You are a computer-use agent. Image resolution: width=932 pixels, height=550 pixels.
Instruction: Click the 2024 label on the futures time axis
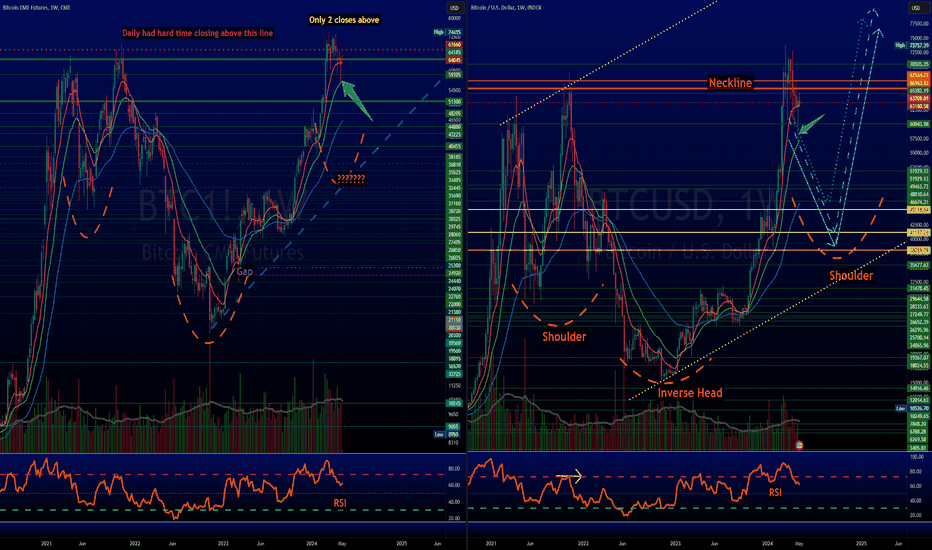tap(311, 543)
